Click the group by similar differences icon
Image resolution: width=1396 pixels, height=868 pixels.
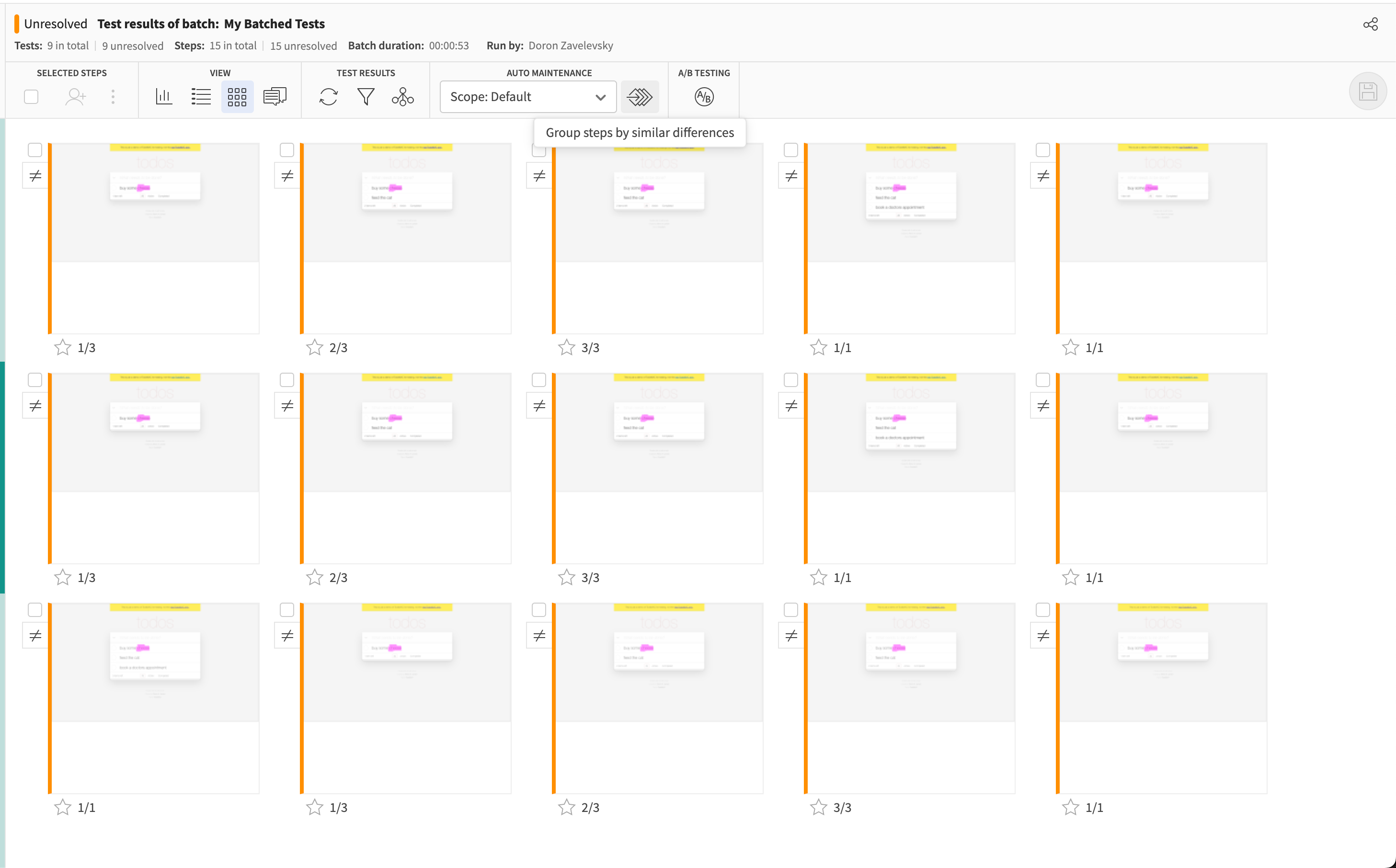[x=640, y=96]
